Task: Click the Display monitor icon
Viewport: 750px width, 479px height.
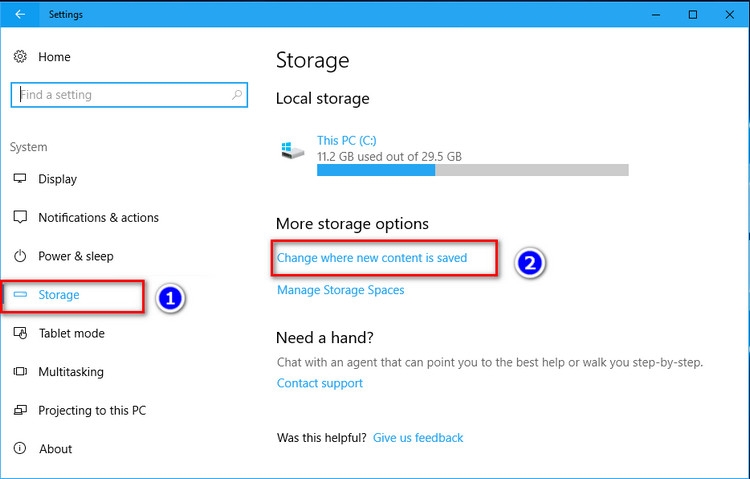Action: click(x=20, y=178)
